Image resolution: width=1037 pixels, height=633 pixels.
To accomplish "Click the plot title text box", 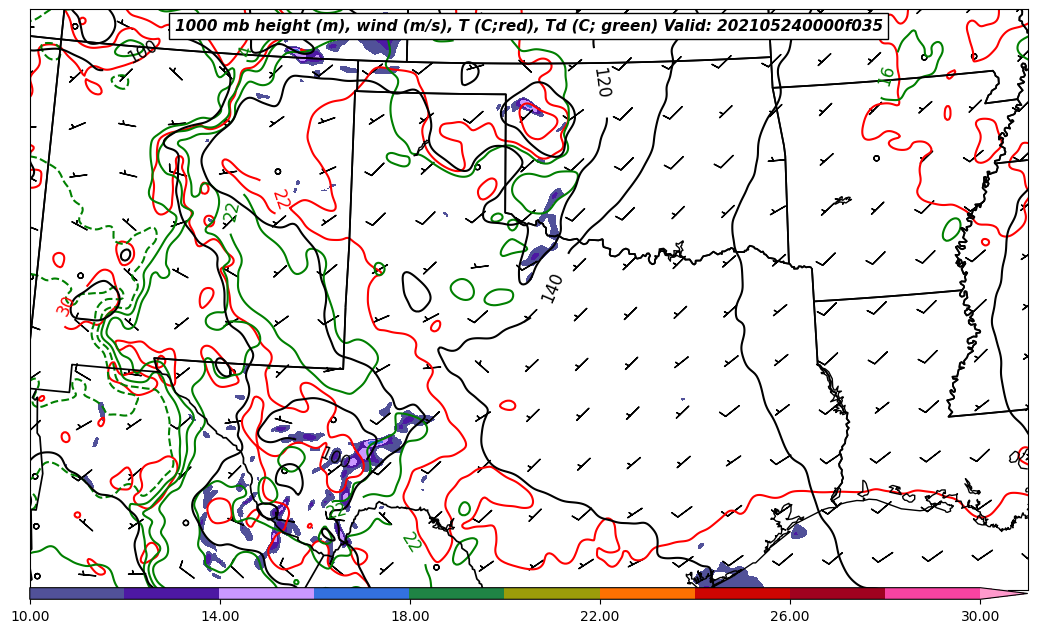I will point(529,26).
